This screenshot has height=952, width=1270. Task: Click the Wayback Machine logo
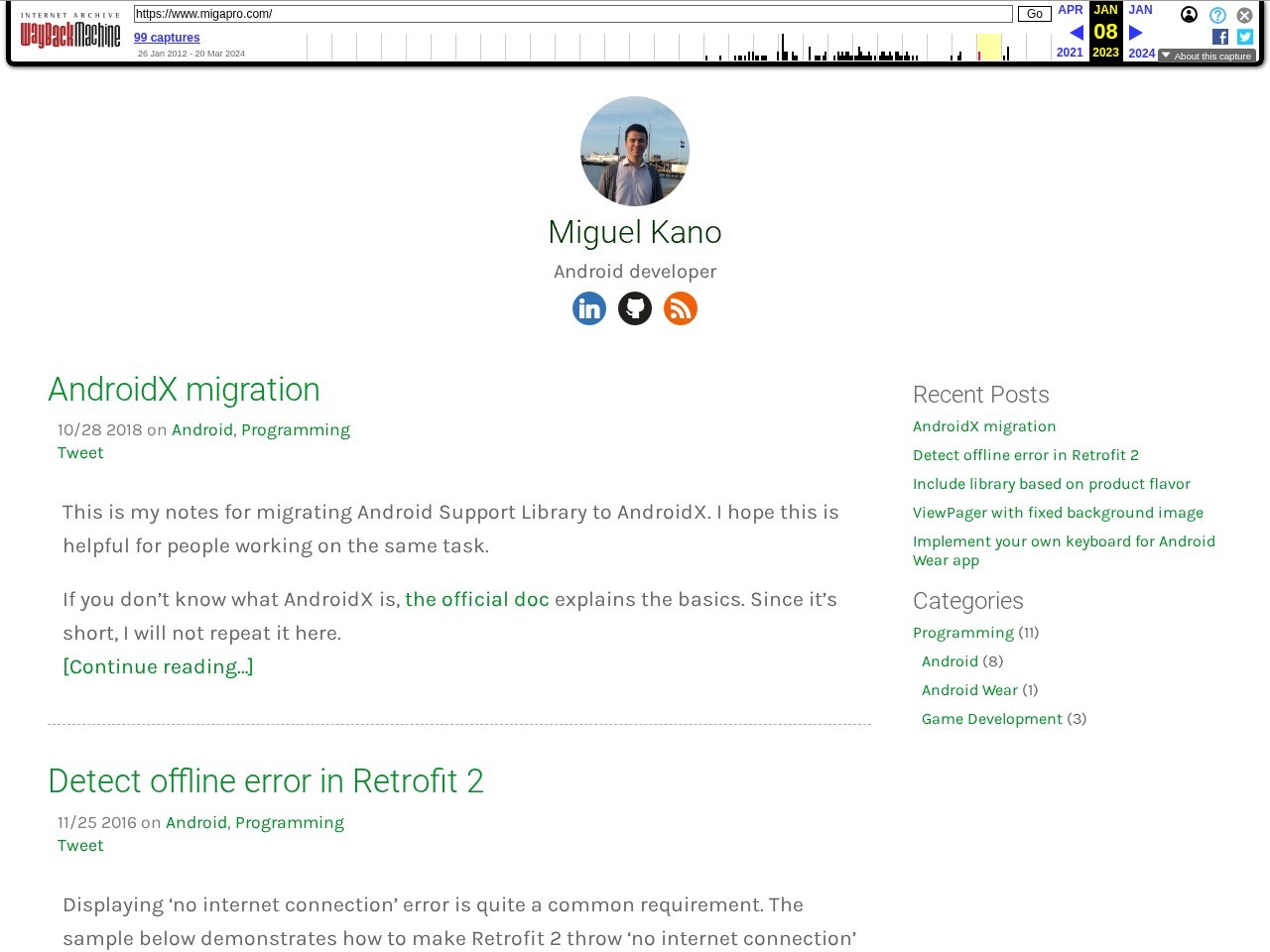pyautogui.click(x=70, y=33)
